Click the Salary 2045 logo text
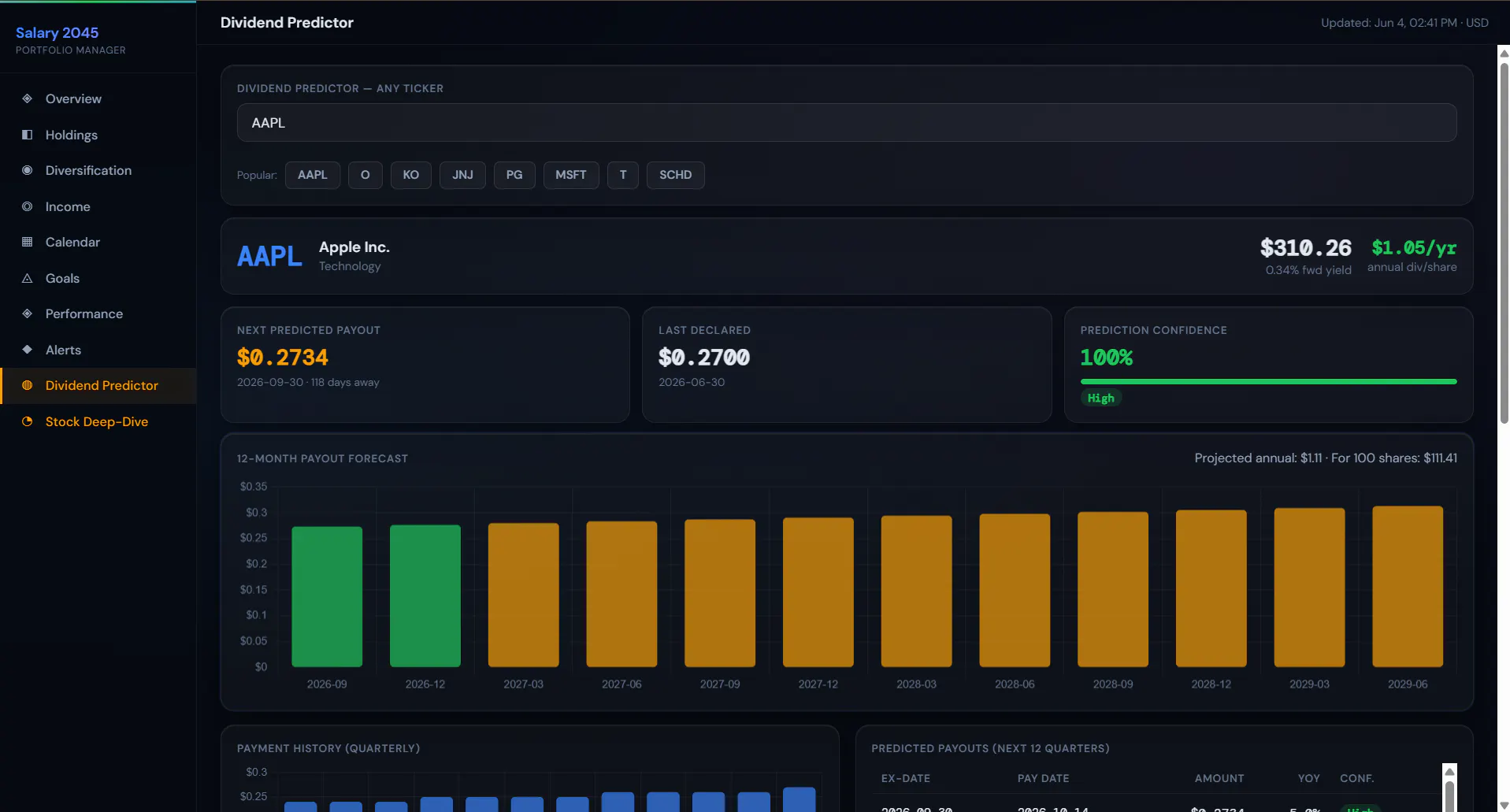The width and height of the screenshot is (1510, 812). click(57, 32)
